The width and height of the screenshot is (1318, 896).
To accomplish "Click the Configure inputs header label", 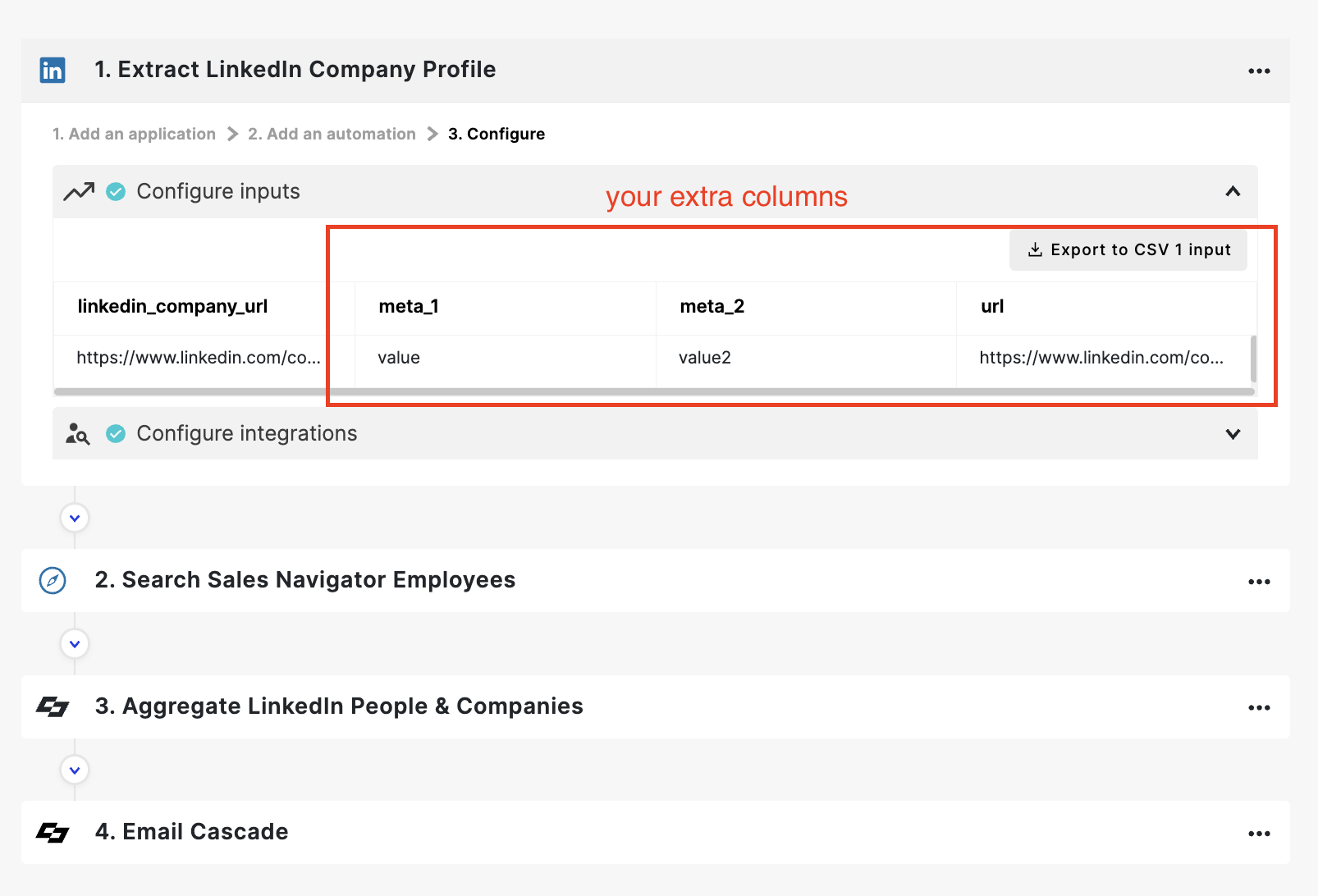I will point(218,192).
